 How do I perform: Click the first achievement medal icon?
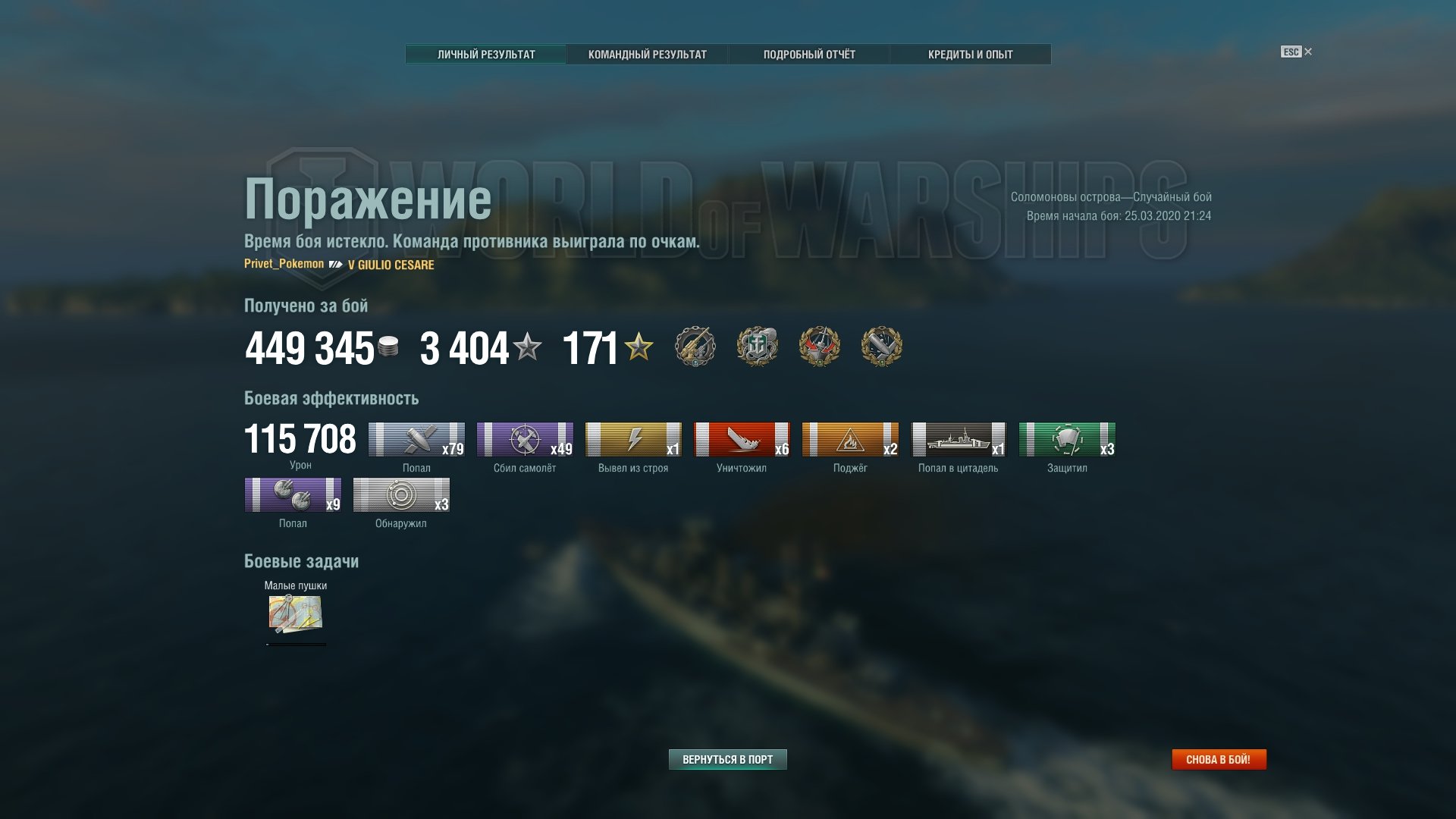695,347
